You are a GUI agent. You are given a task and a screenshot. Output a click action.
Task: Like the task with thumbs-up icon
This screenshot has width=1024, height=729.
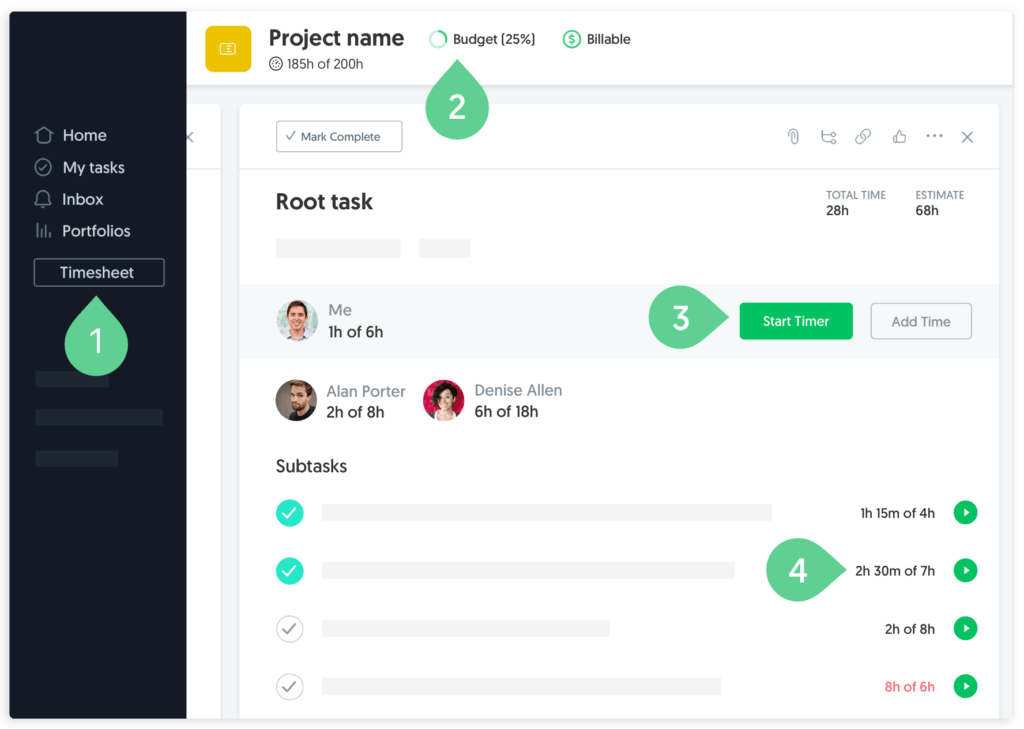(899, 137)
